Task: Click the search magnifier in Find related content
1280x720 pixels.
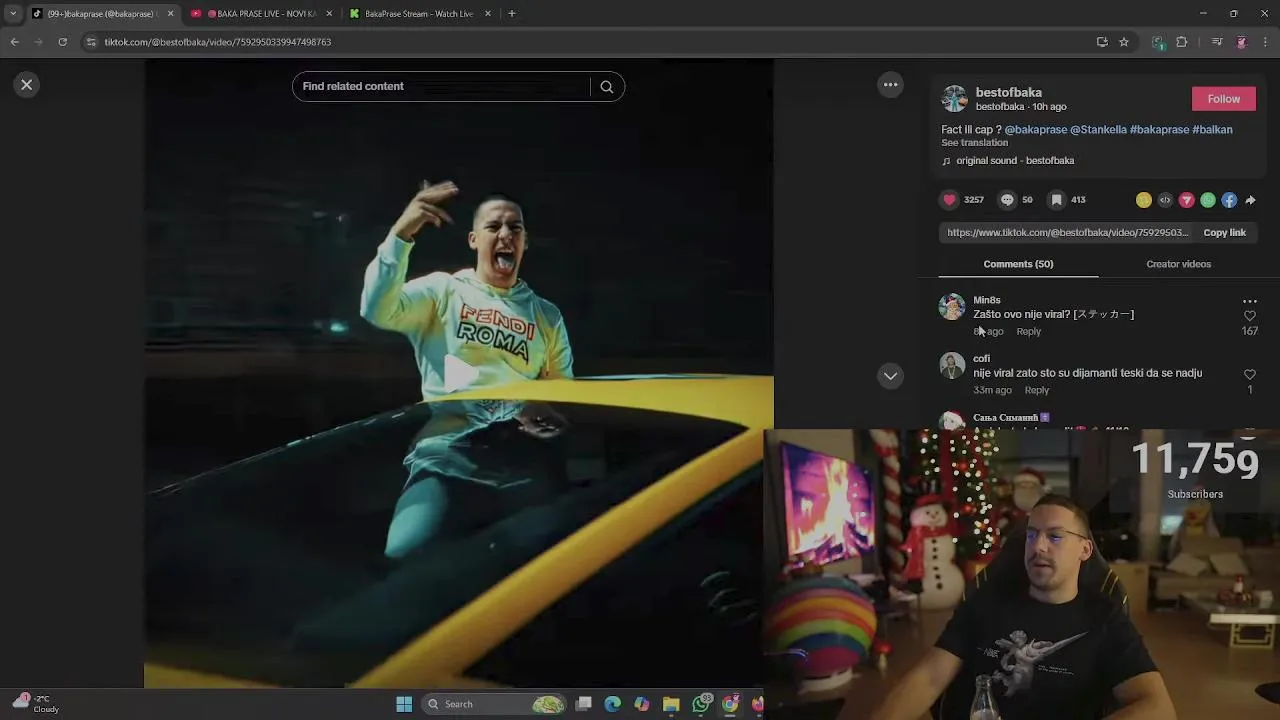Action: [606, 87]
